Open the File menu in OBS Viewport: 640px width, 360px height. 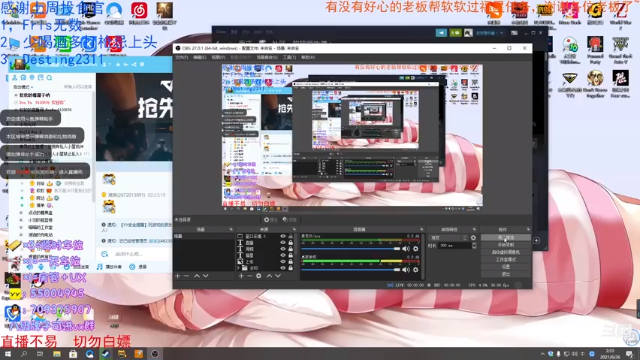[182, 58]
